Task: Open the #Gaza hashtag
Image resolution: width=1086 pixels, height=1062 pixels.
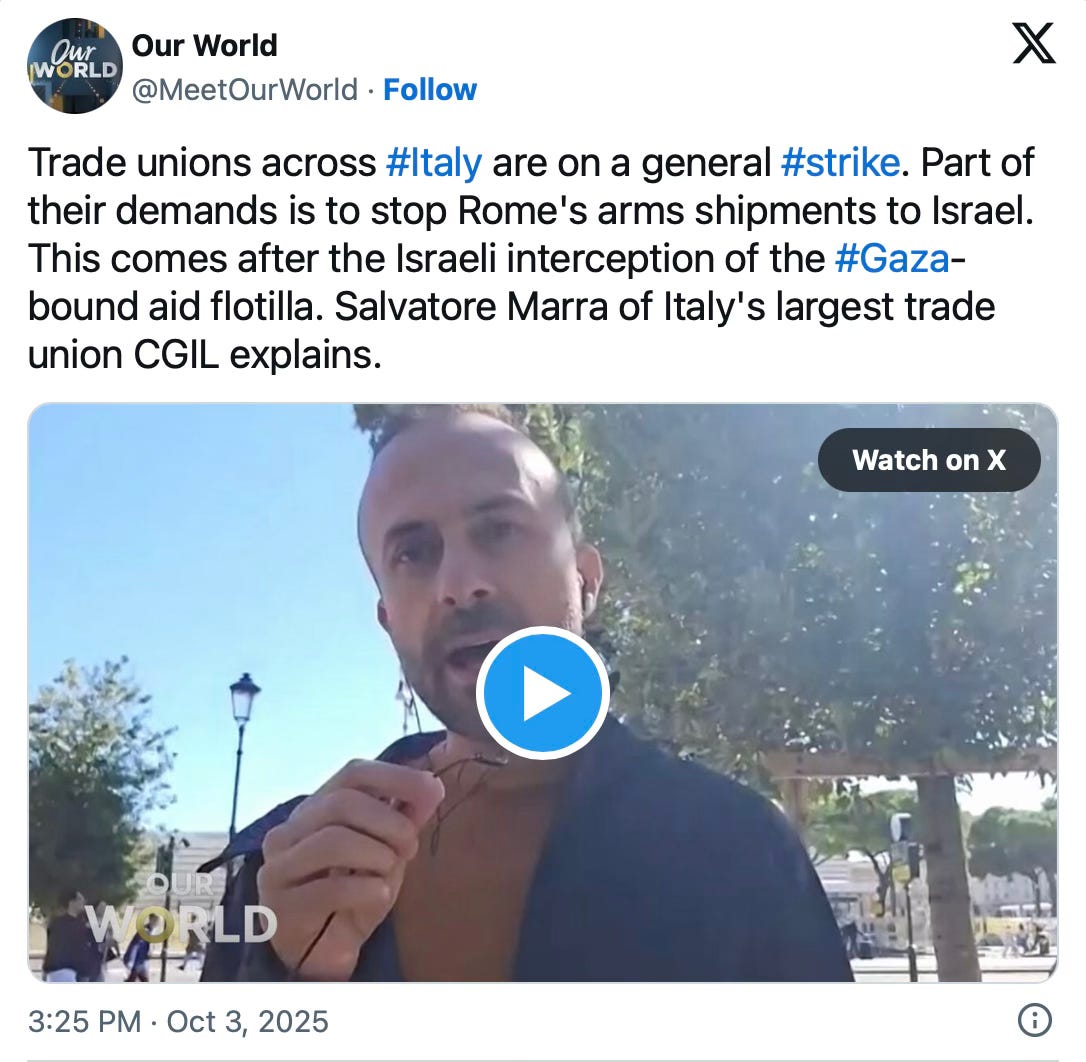Action: click(x=892, y=259)
